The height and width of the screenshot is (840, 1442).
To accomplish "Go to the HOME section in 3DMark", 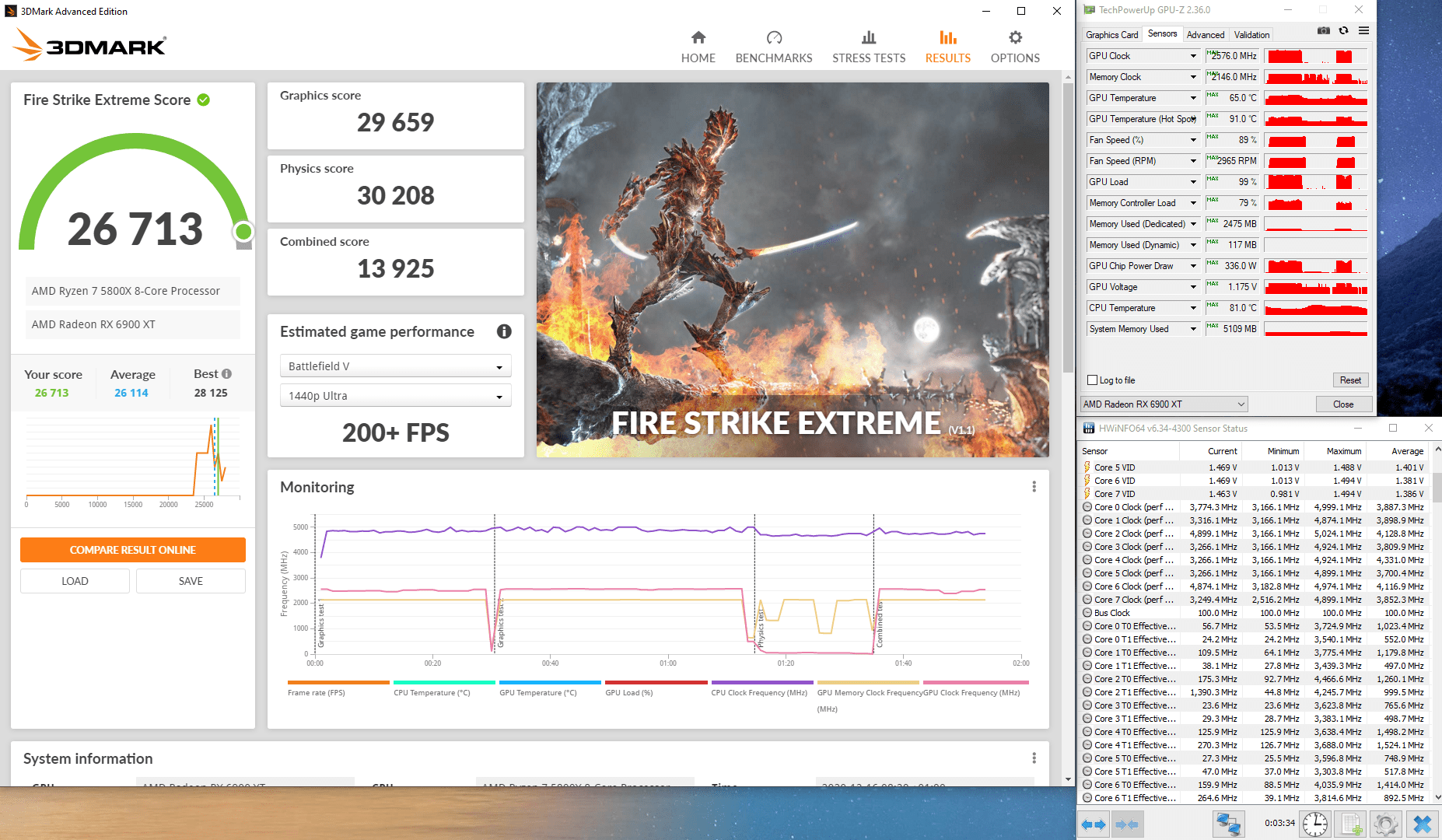I will coord(698,47).
